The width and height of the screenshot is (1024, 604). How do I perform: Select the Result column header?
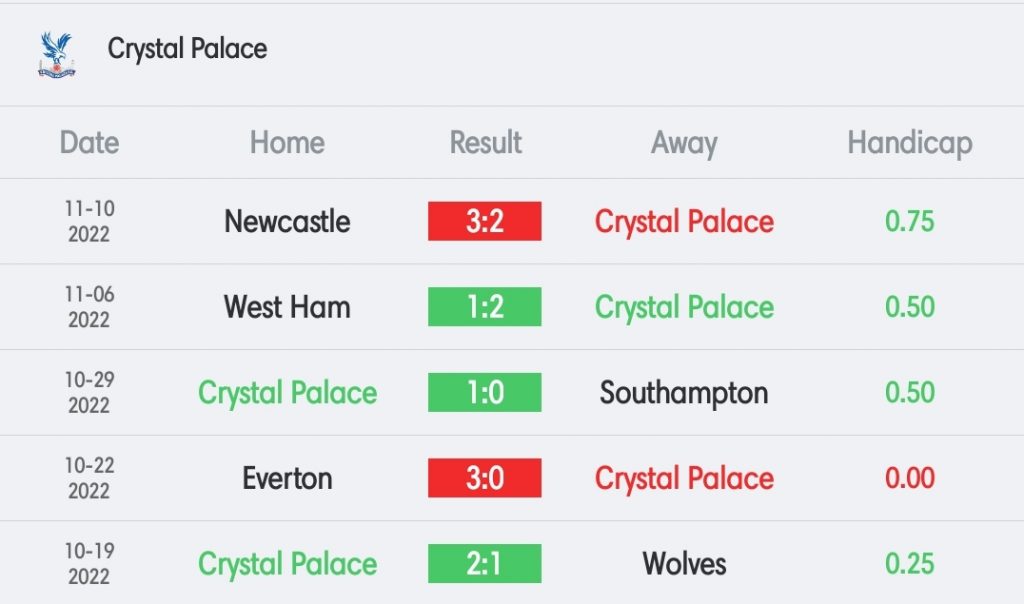click(485, 142)
